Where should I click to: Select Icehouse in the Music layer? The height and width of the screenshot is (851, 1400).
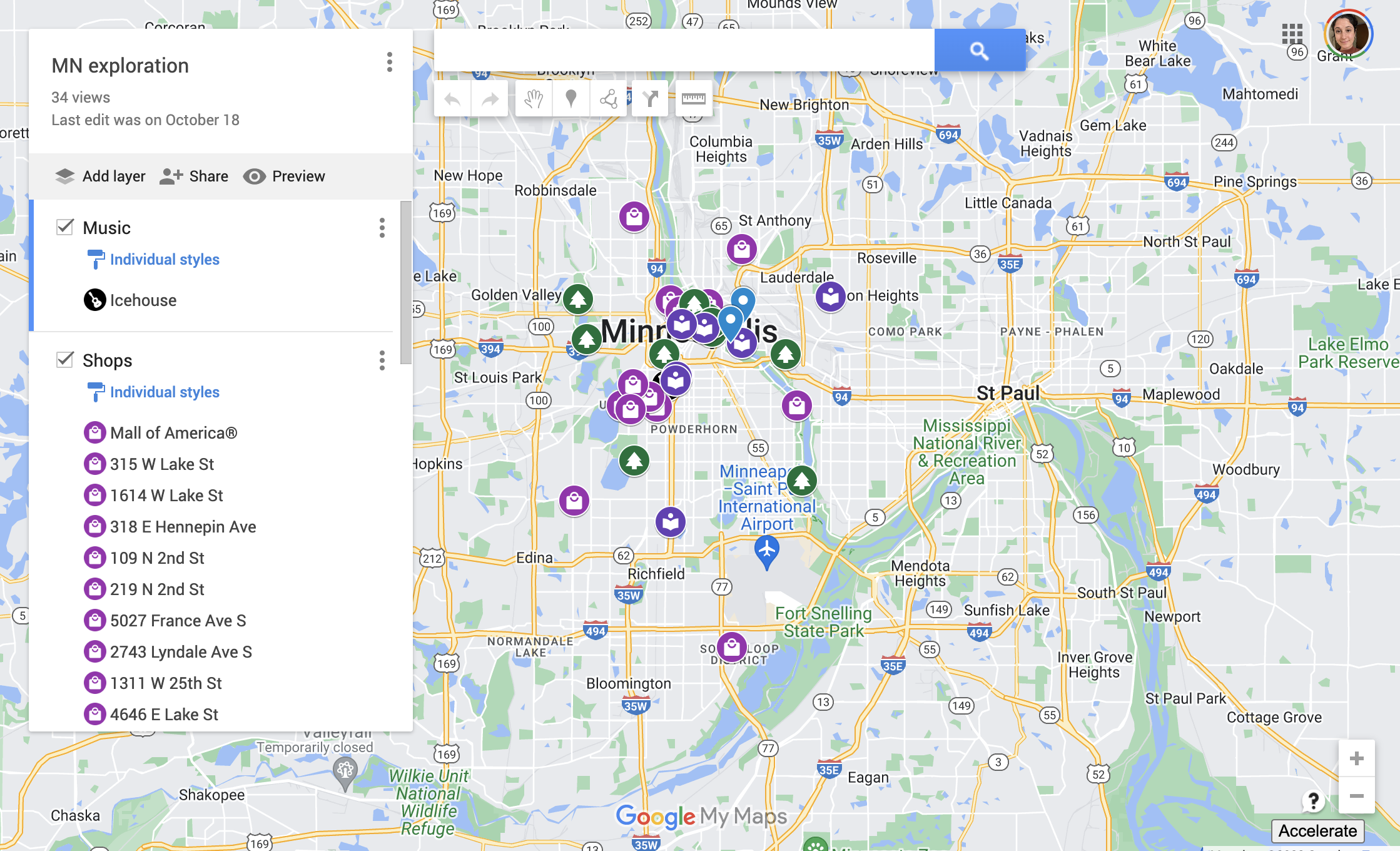(x=143, y=300)
